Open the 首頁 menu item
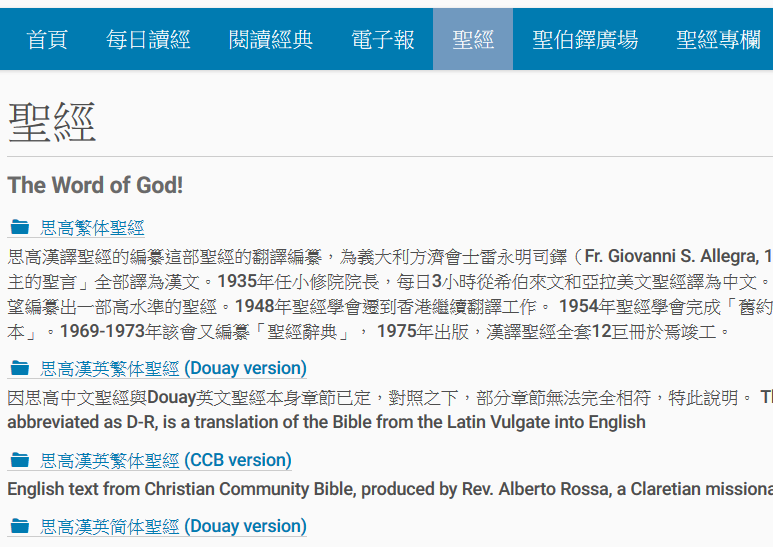Viewport: 773px width, 547px height. [47, 39]
